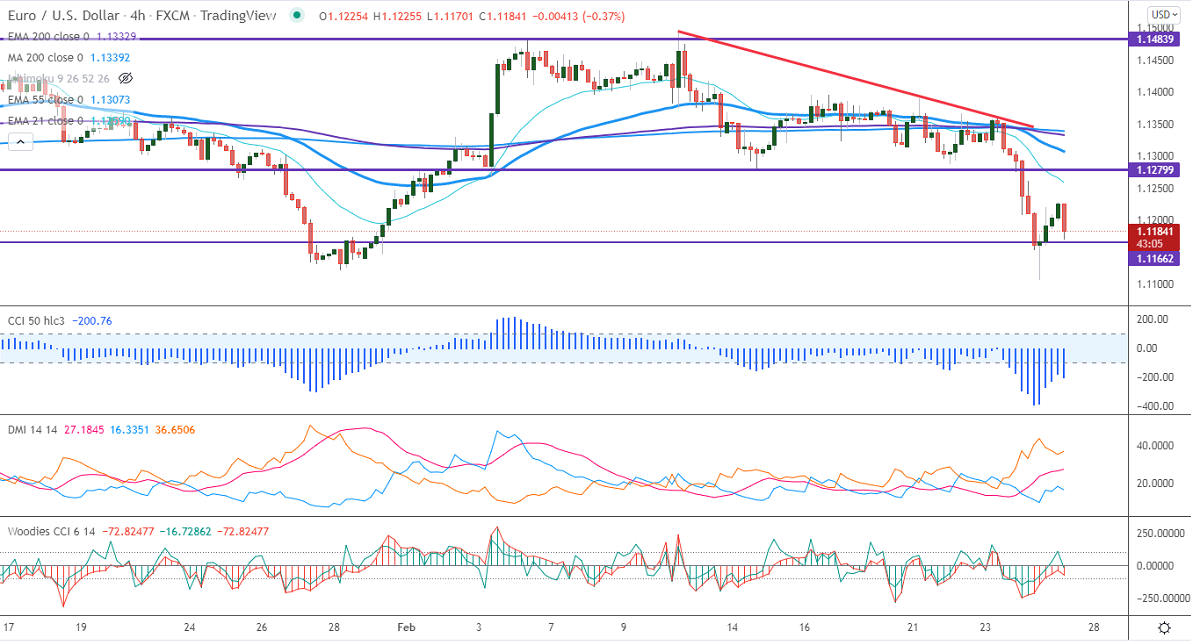Select the EMA 55 close 0 legend

(x=46, y=99)
